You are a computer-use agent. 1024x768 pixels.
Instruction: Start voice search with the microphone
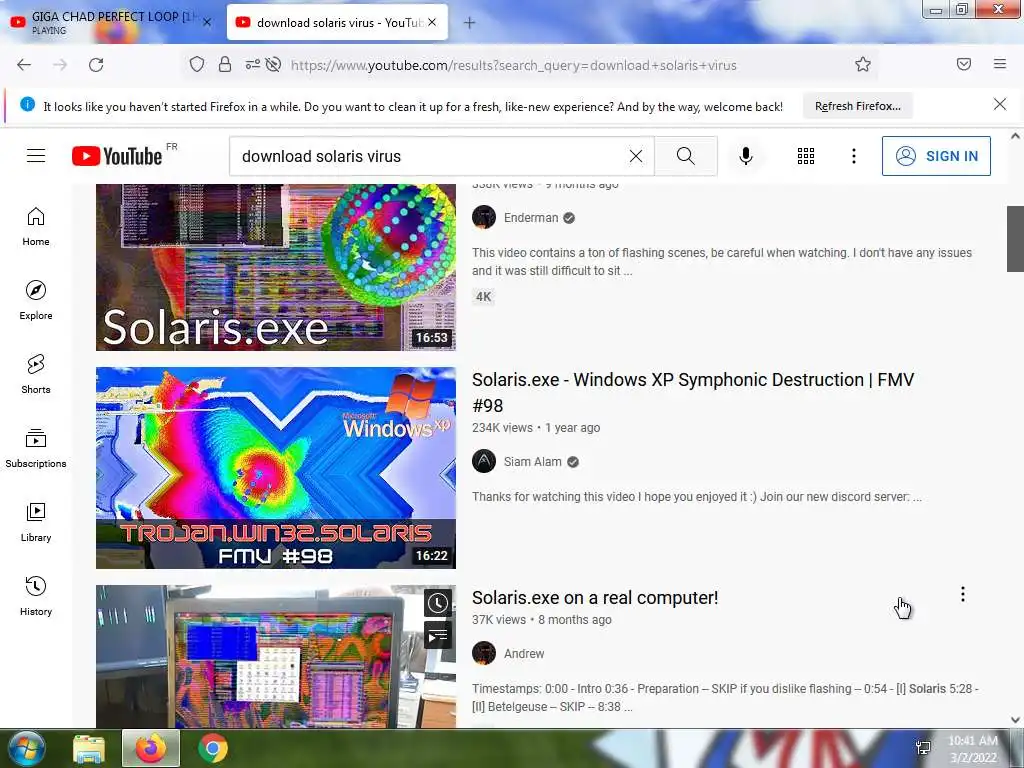tap(746, 156)
